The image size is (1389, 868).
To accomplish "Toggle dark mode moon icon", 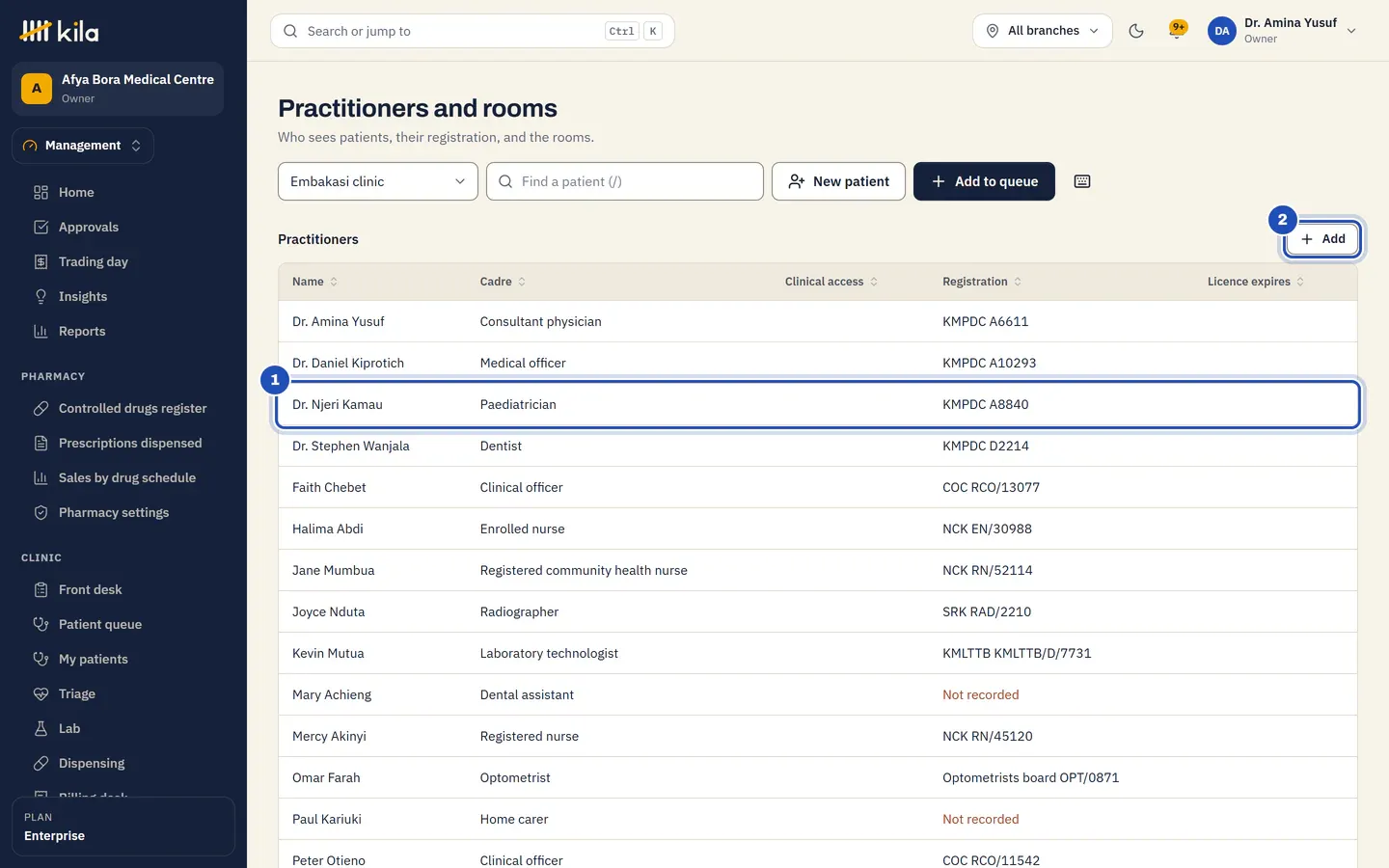I will pyautogui.click(x=1136, y=31).
